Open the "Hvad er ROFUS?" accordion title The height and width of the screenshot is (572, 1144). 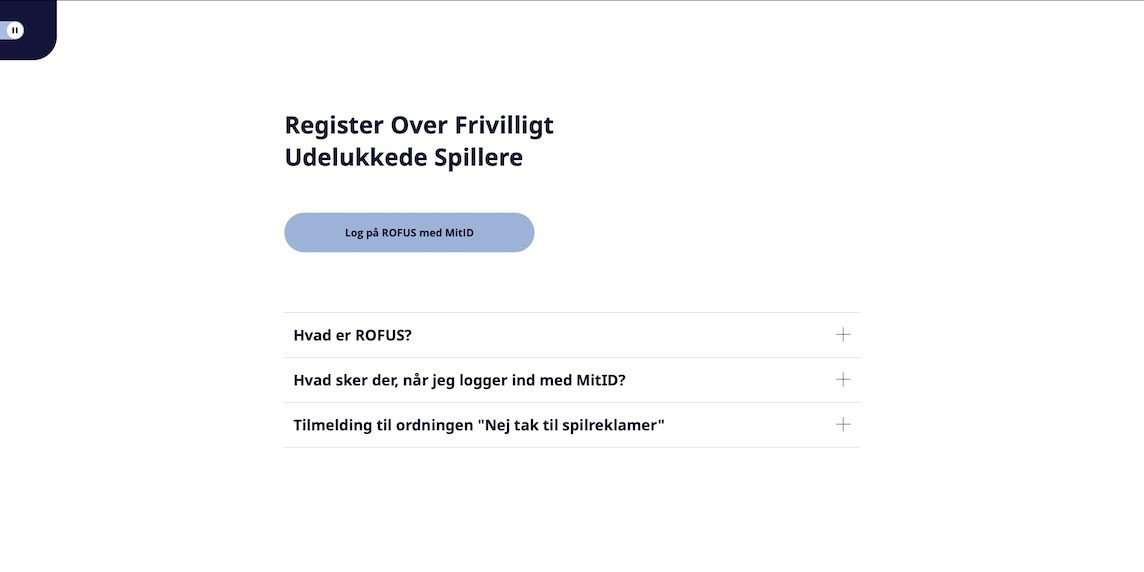(353, 335)
